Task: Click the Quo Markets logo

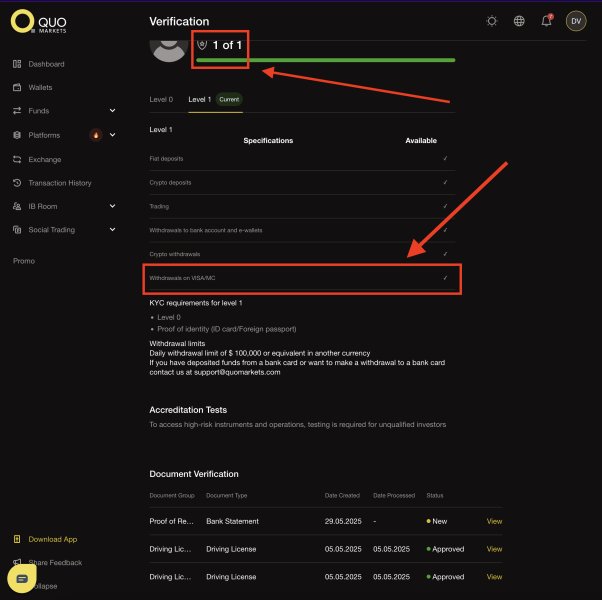Action: tap(39, 21)
